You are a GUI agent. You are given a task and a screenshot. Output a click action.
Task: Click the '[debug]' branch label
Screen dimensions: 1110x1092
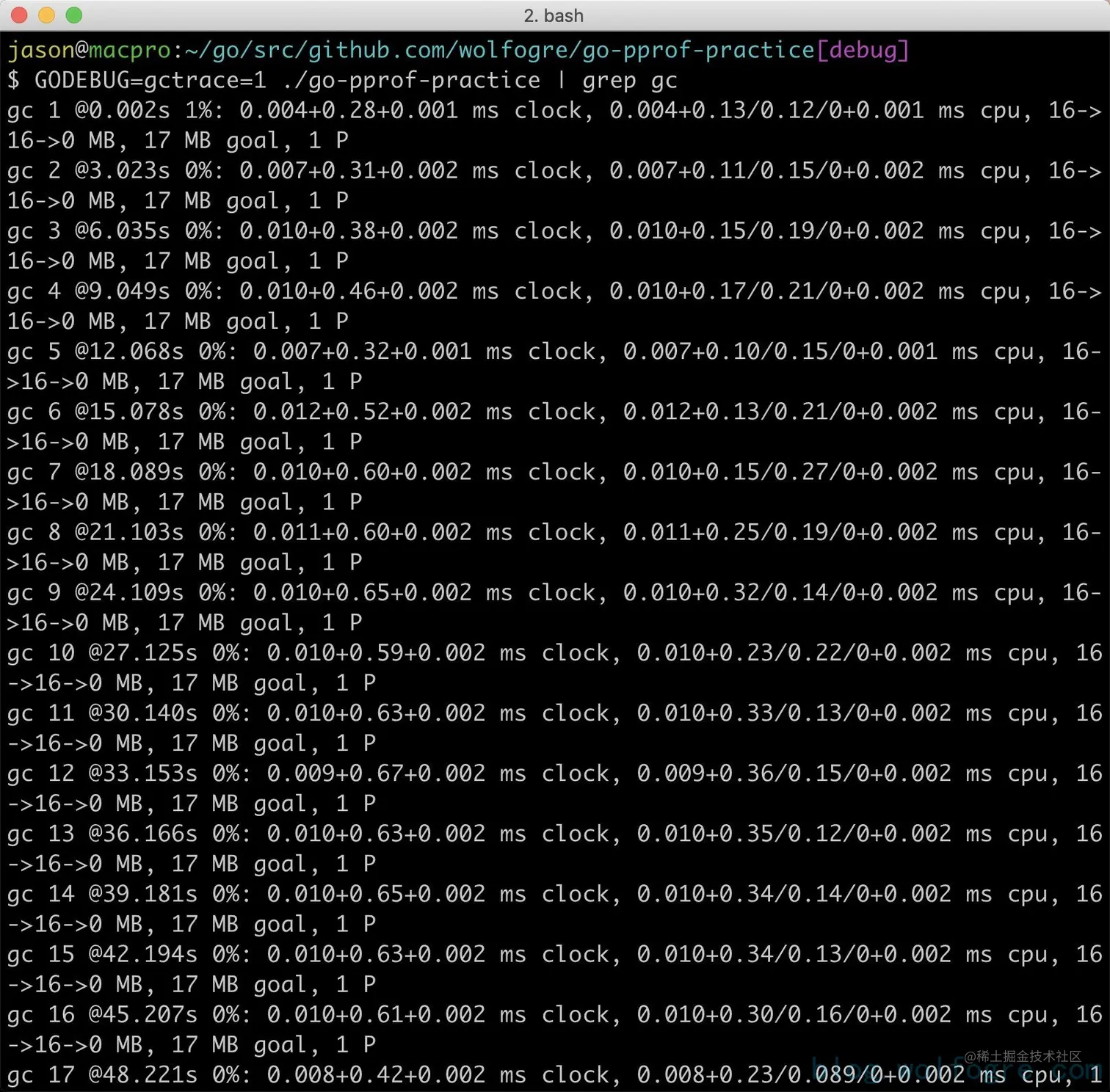pos(863,50)
